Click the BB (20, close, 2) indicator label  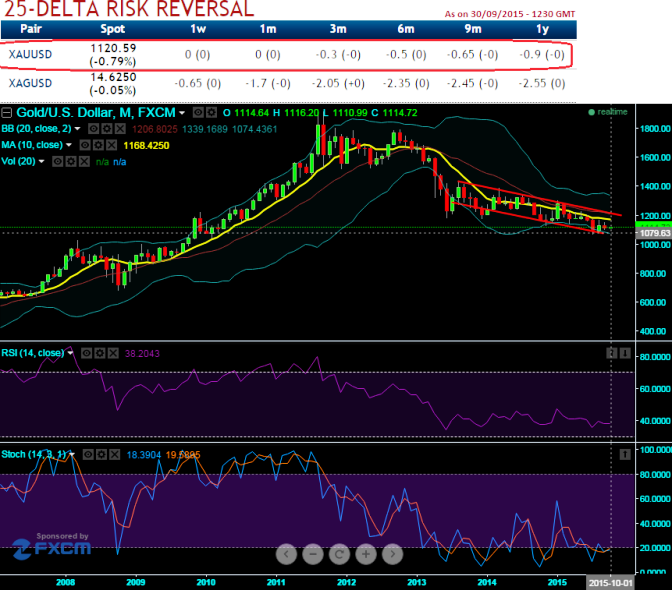click(36, 129)
